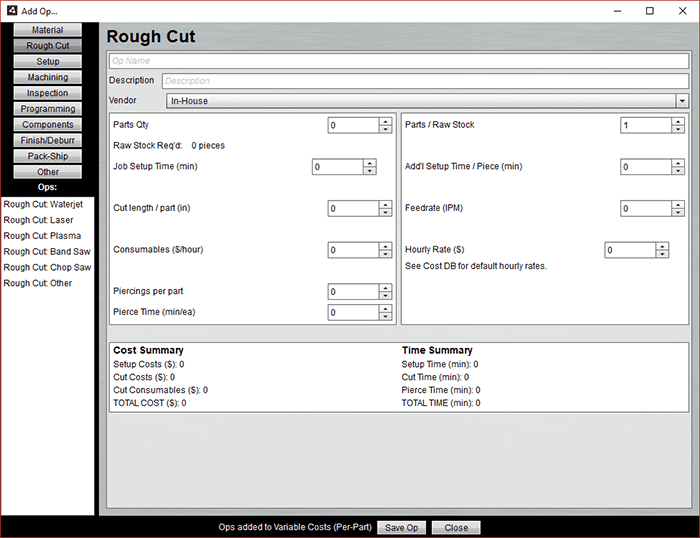Decrease Add'l Setup Time / Piece value
This screenshot has width=700, height=538.
[x=678, y=171]
